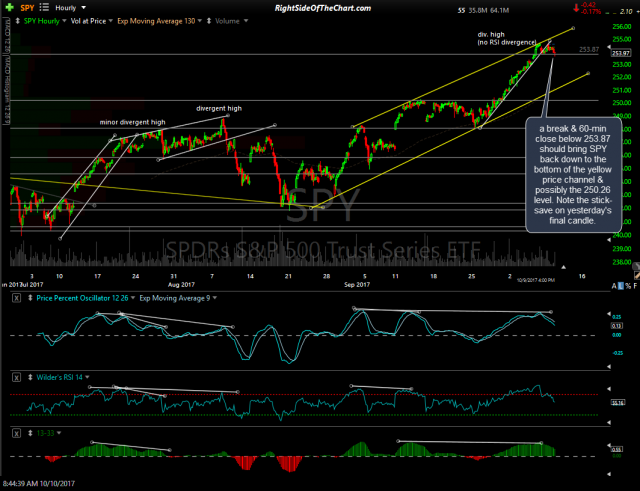Image resolution: width=640 pixels, height=491 pixels.
Task: Click the reorder arrows beside SPY Hourly
Action: coord(18,21)
